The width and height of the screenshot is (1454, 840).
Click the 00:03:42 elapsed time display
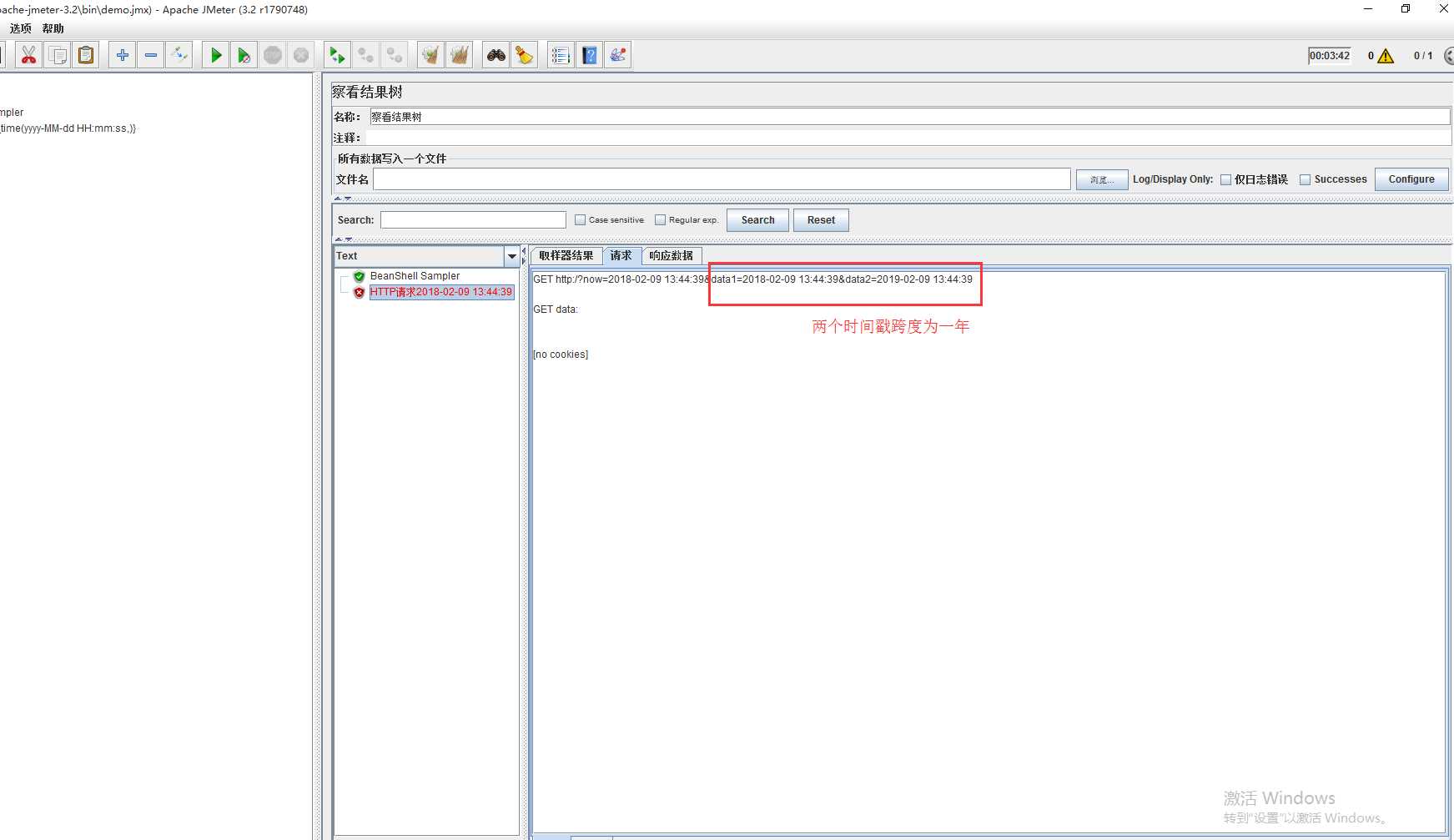[1330, 56]
